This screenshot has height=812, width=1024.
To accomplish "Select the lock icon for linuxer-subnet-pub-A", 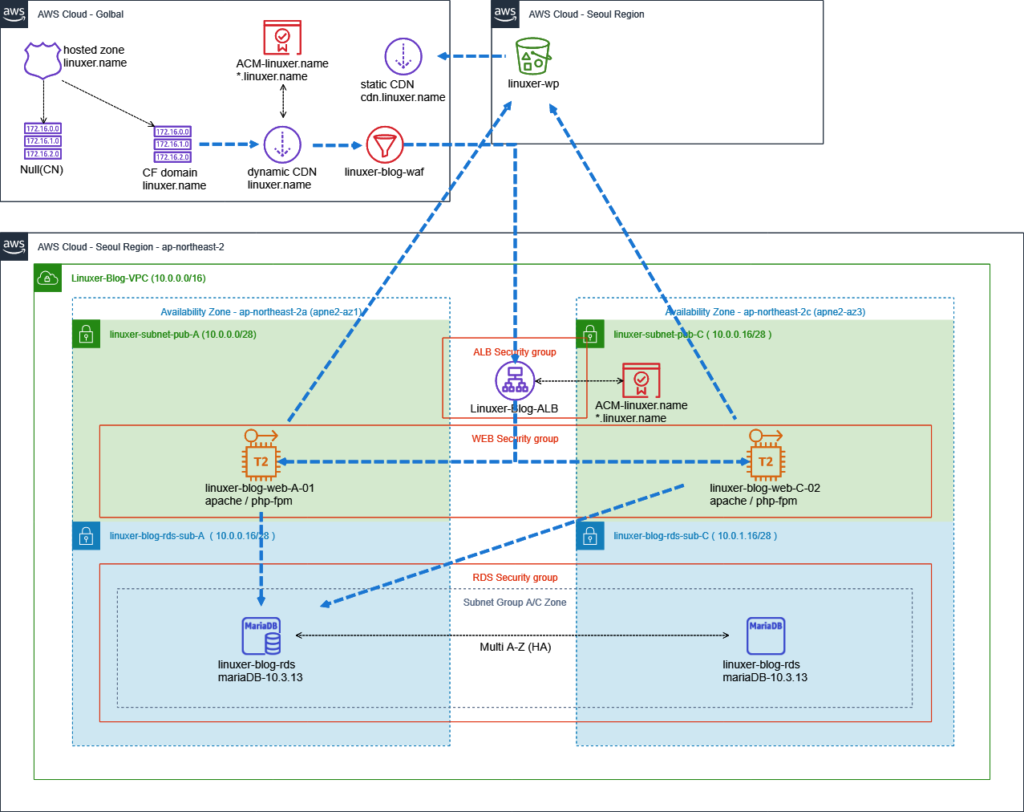I will (86, 333).
